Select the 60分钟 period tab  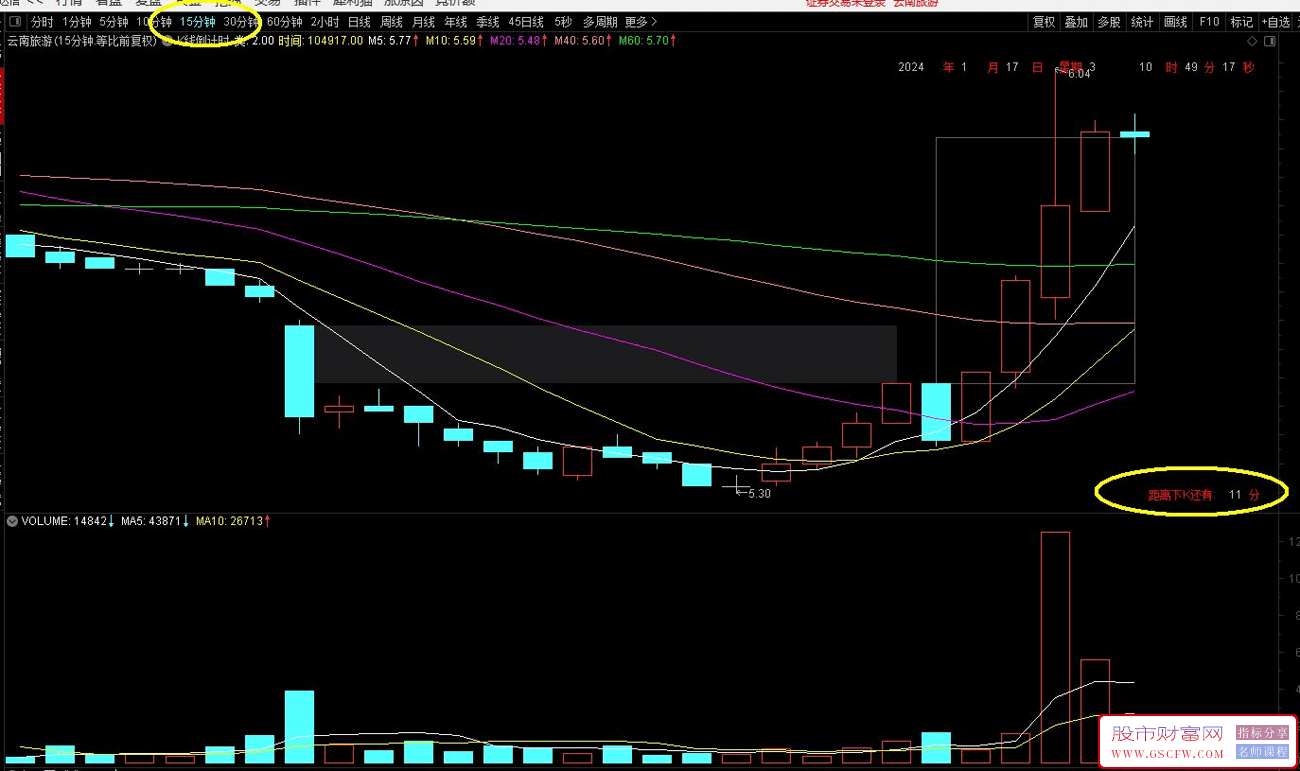click(284, 22)
